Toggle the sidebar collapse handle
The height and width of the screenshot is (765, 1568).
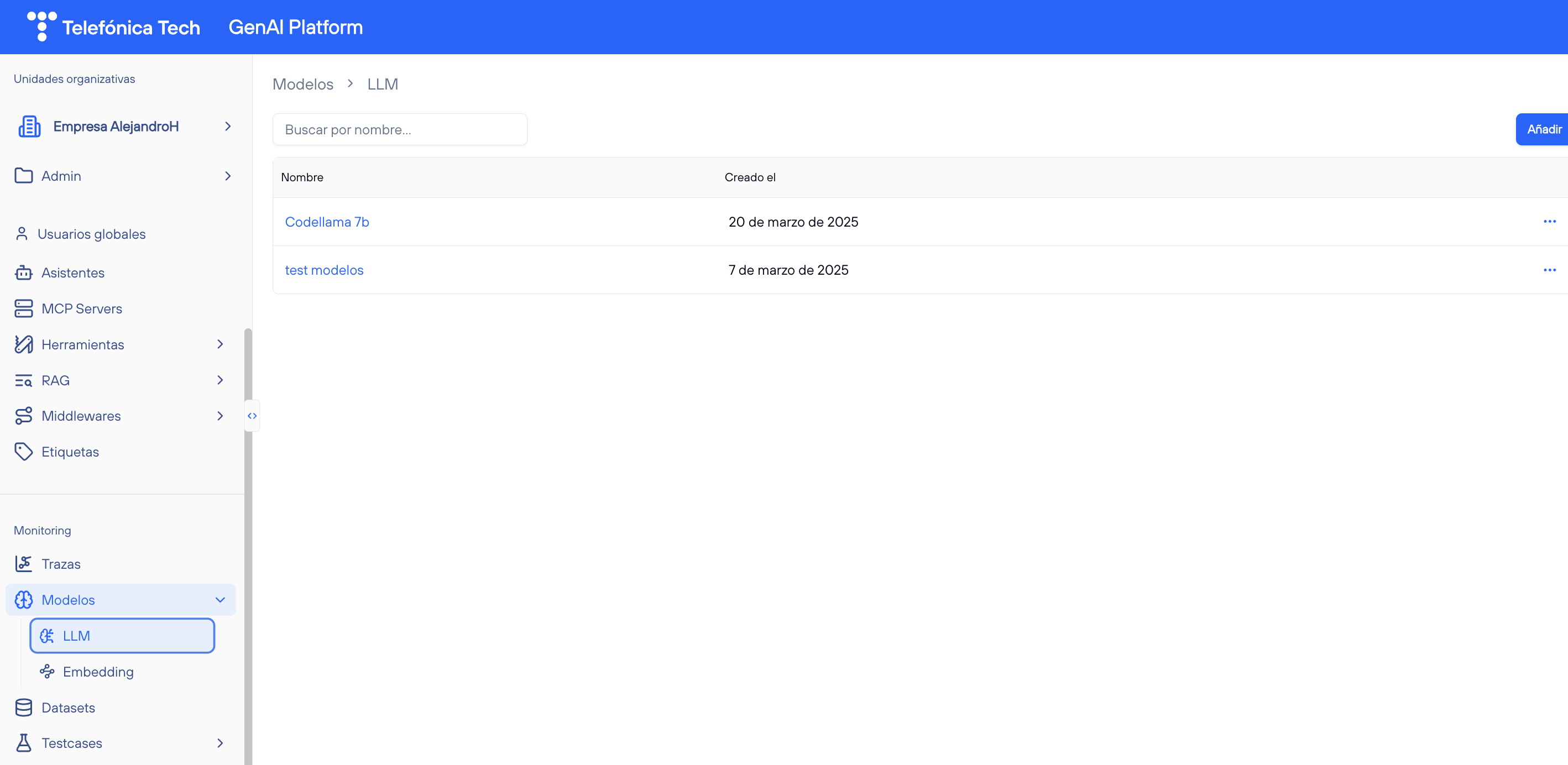click(252, 416)
